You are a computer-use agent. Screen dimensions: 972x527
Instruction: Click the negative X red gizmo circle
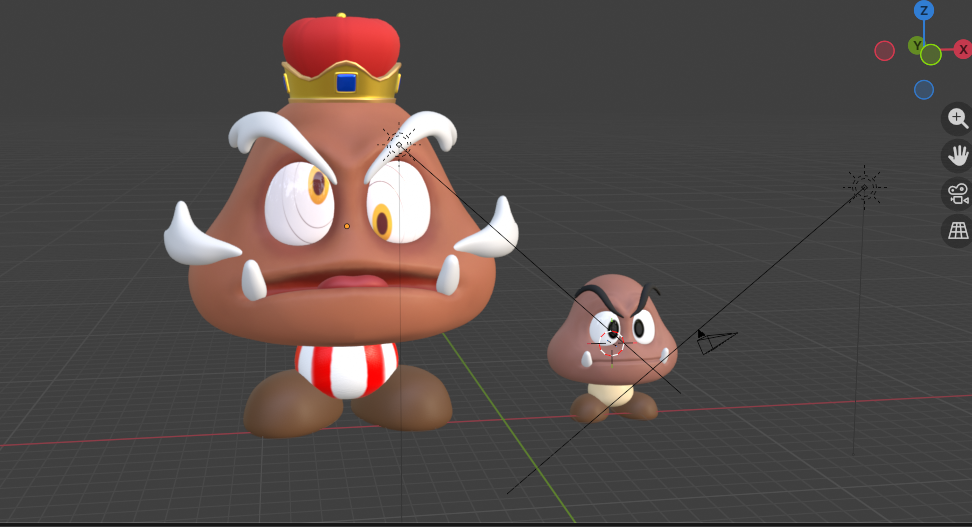click(x=885, y=51)
